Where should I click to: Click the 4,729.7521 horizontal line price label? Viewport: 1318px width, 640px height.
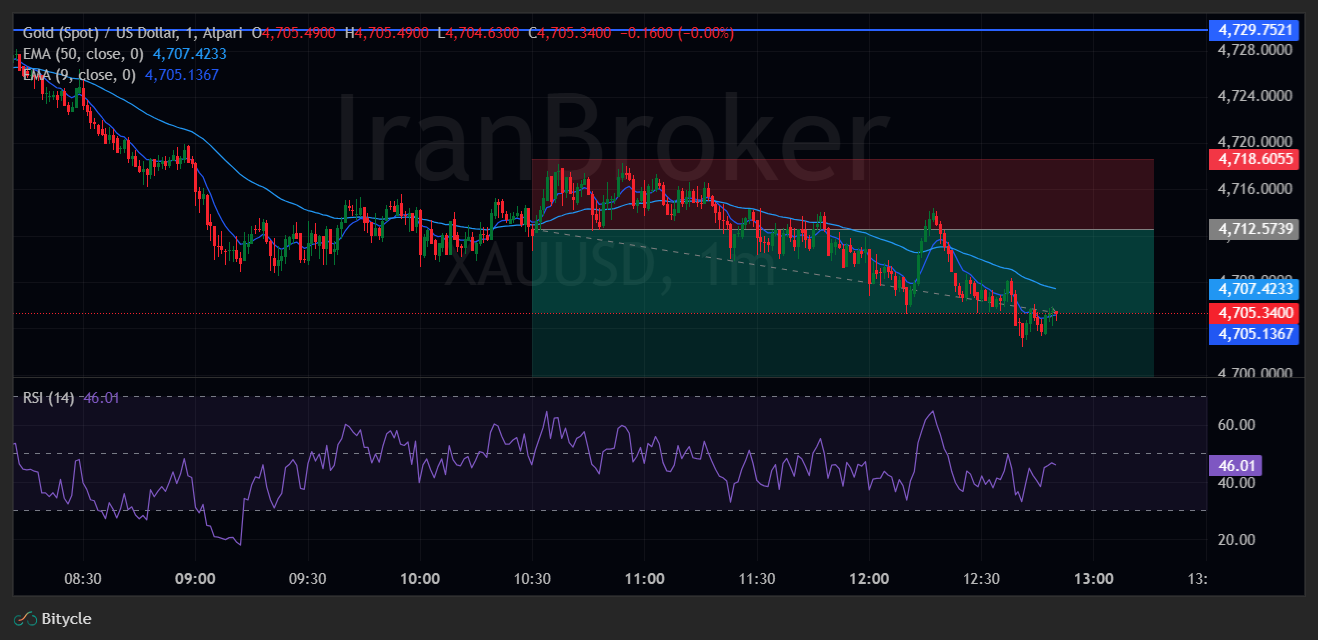[x=1256, y=30]
